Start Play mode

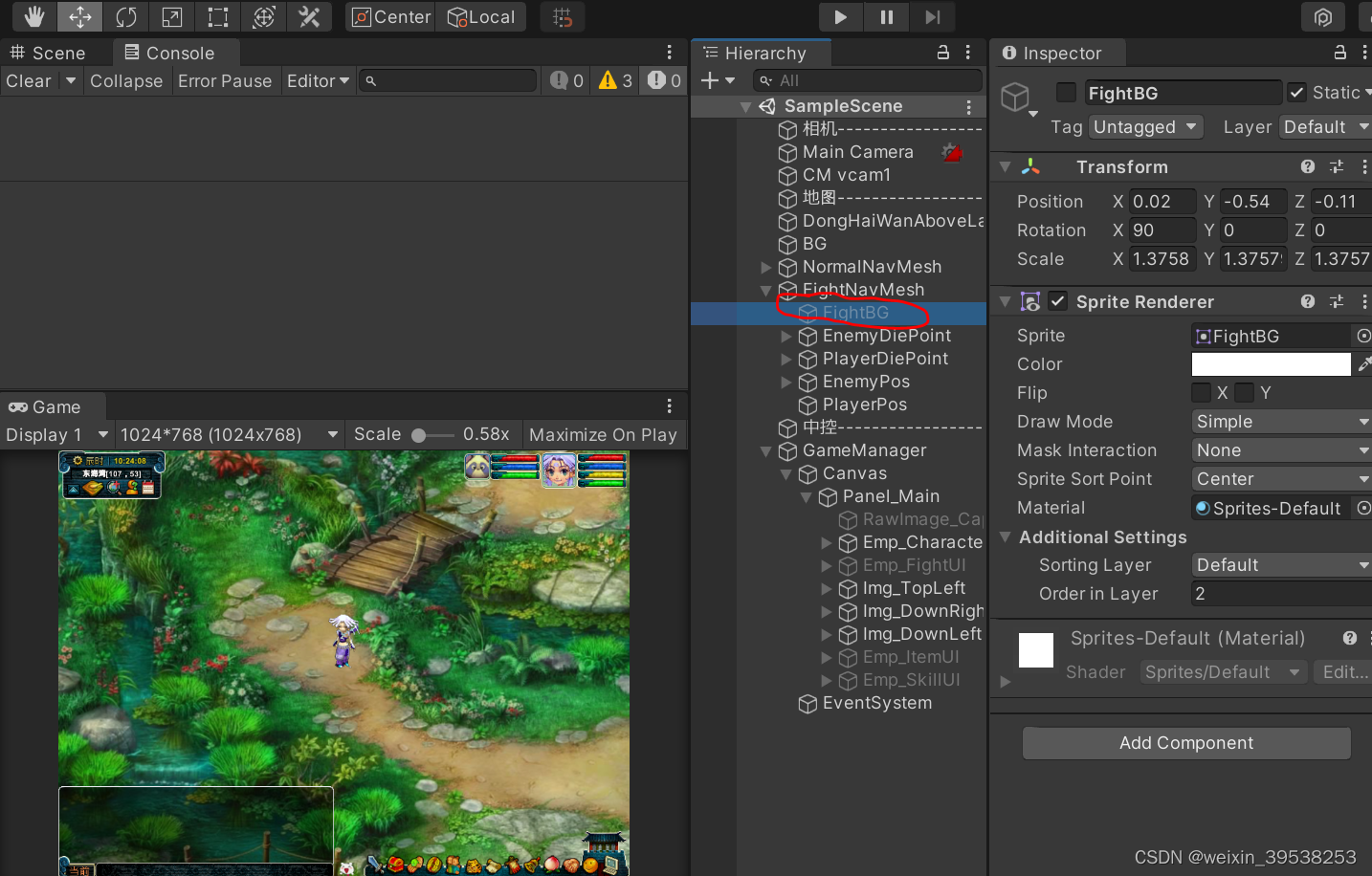pos(841,16)
